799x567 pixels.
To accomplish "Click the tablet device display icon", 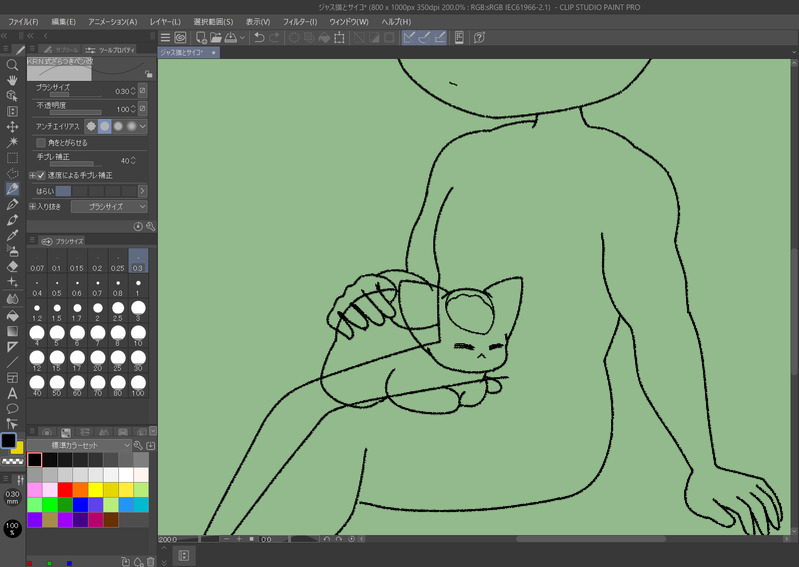I will (459, 37).
